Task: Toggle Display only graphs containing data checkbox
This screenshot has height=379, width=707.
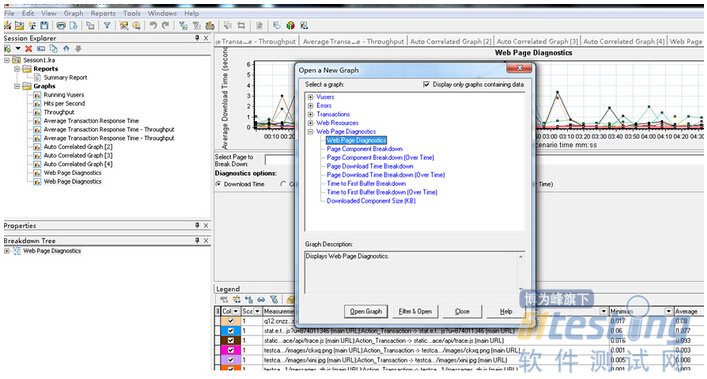Action: click(x=426, y=84)
